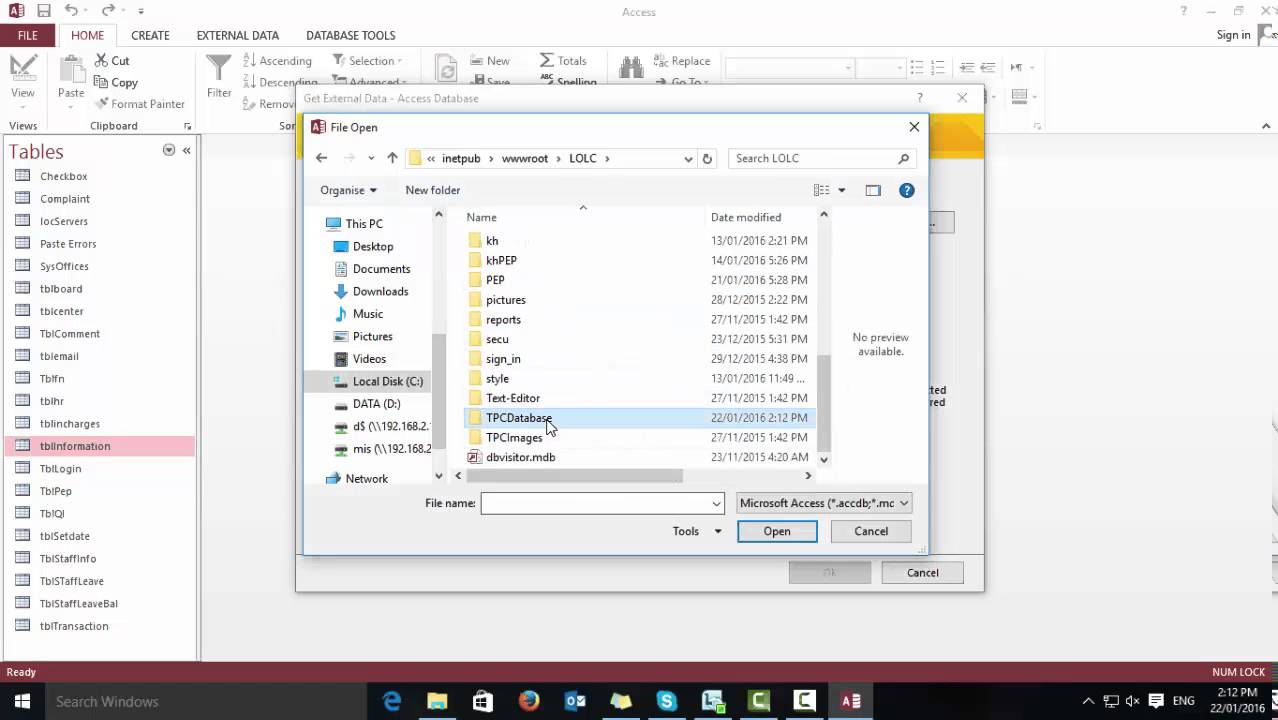Show the preview pane icon
The height and width of the screenshot is (720, 1278).
[873, 190]
